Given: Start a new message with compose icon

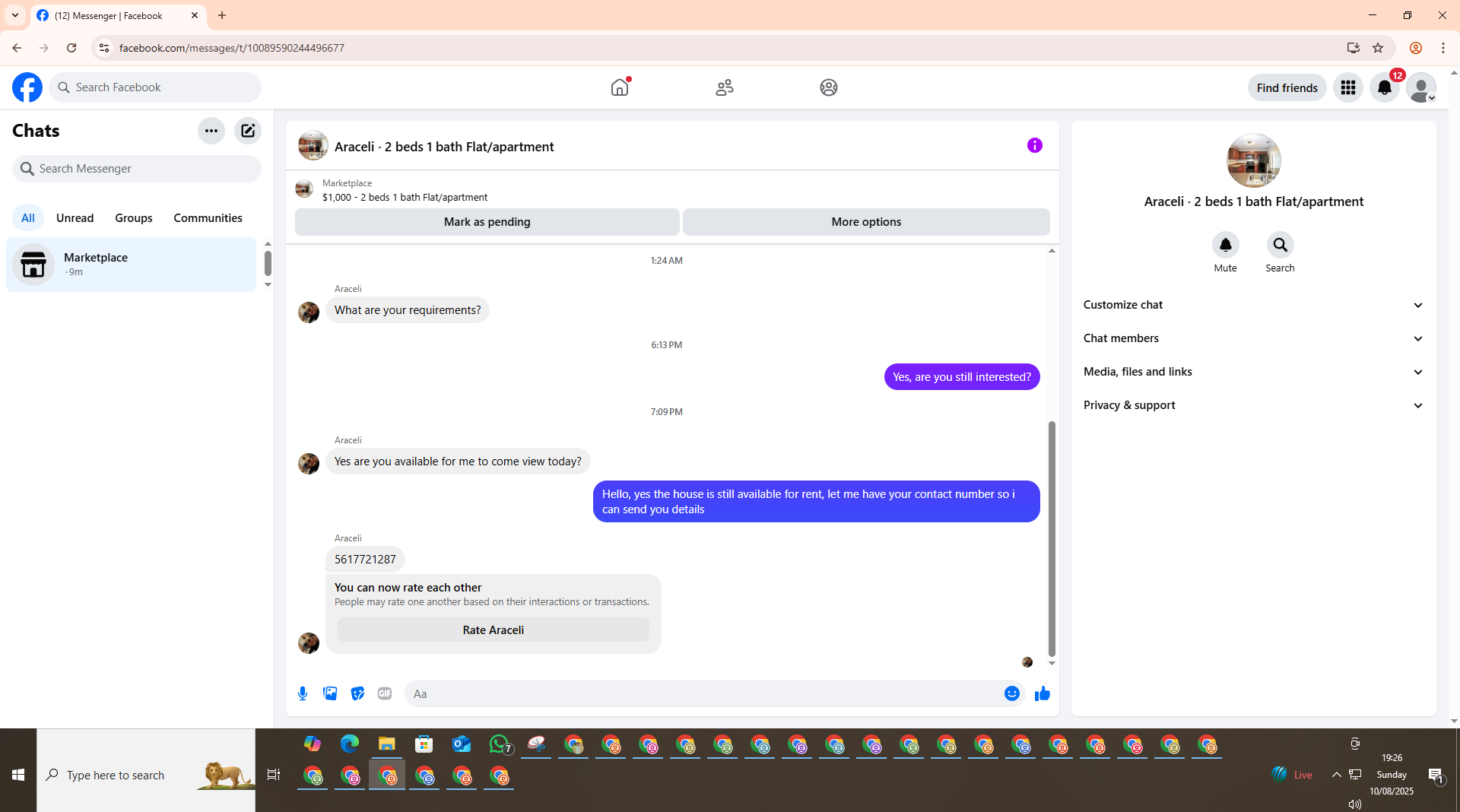Looking at the screenshot, I should coord(248,131).
